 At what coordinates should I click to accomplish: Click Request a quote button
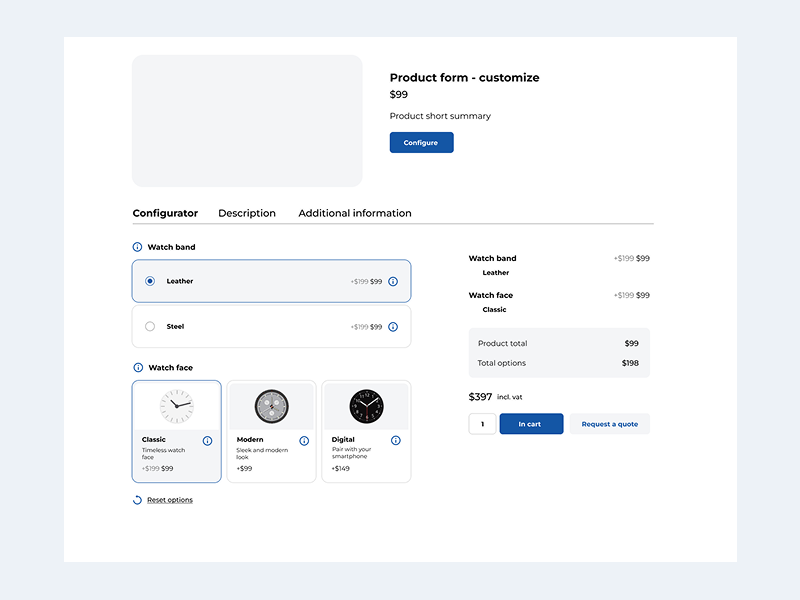point(610,424)
